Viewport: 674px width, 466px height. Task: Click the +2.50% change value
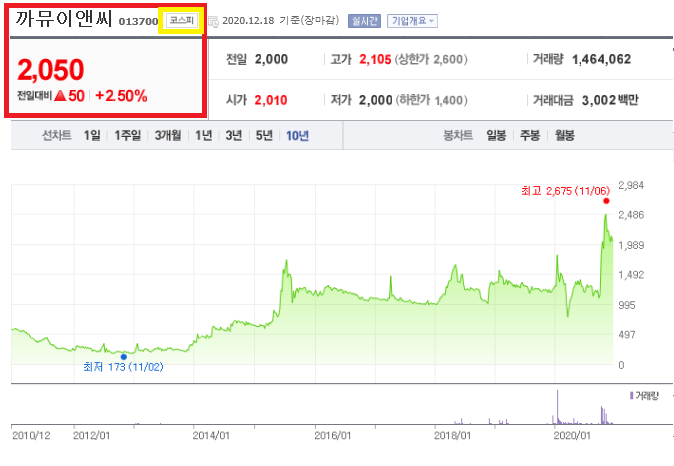click(x=121, y=96)
